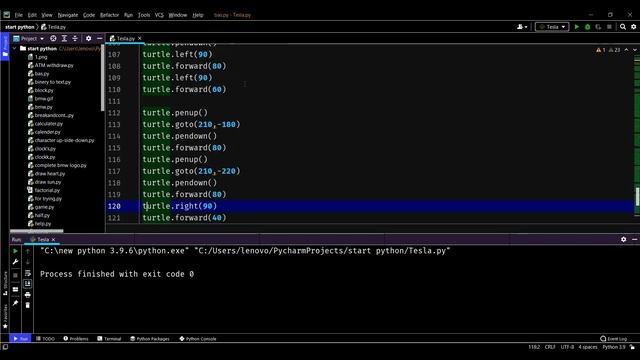Viewport: 640px width, 360px height.
Task: Open the Refactor menu
Action: (109, 15)
